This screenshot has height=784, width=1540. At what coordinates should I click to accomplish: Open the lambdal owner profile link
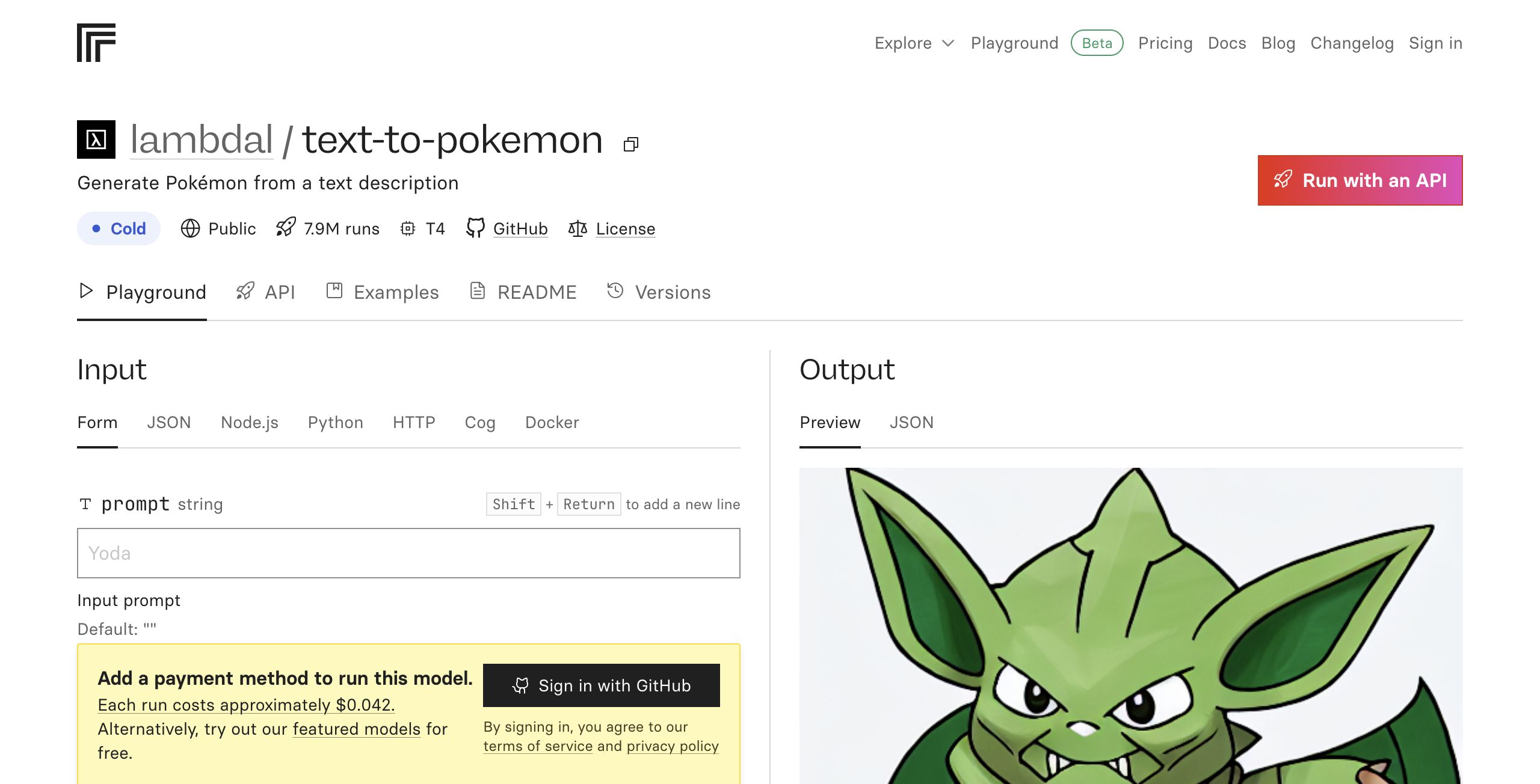[202, 139]
